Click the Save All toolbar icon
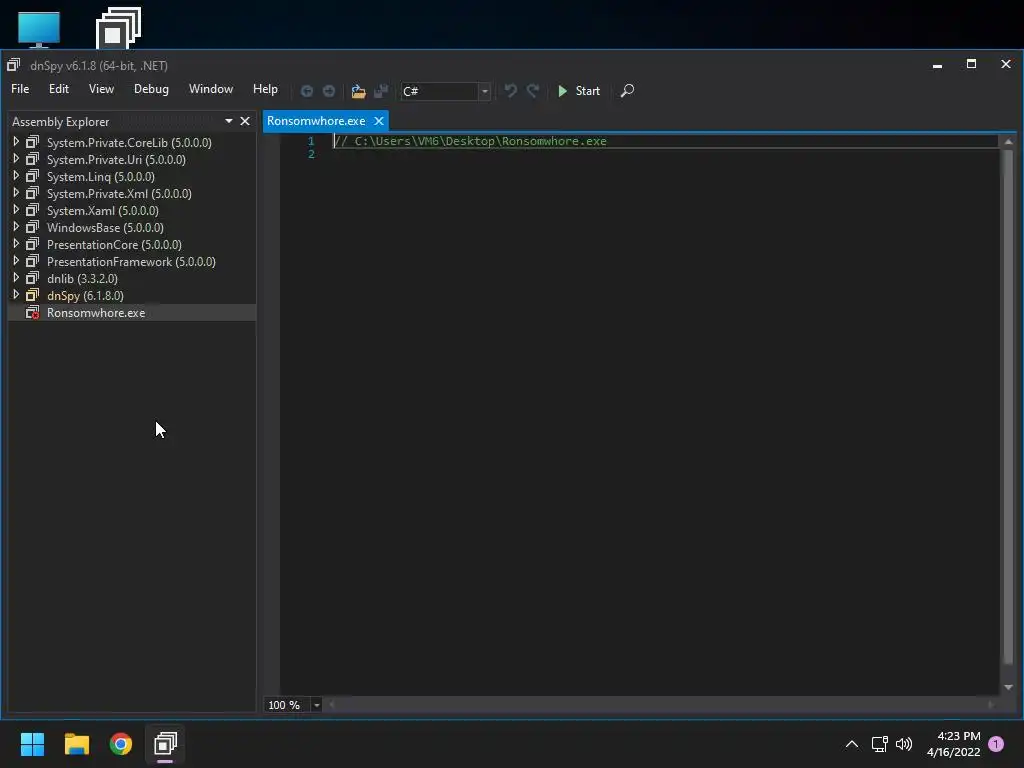Image resolution: width=1024 pixels, height=768 pixels. click(381, 91)
